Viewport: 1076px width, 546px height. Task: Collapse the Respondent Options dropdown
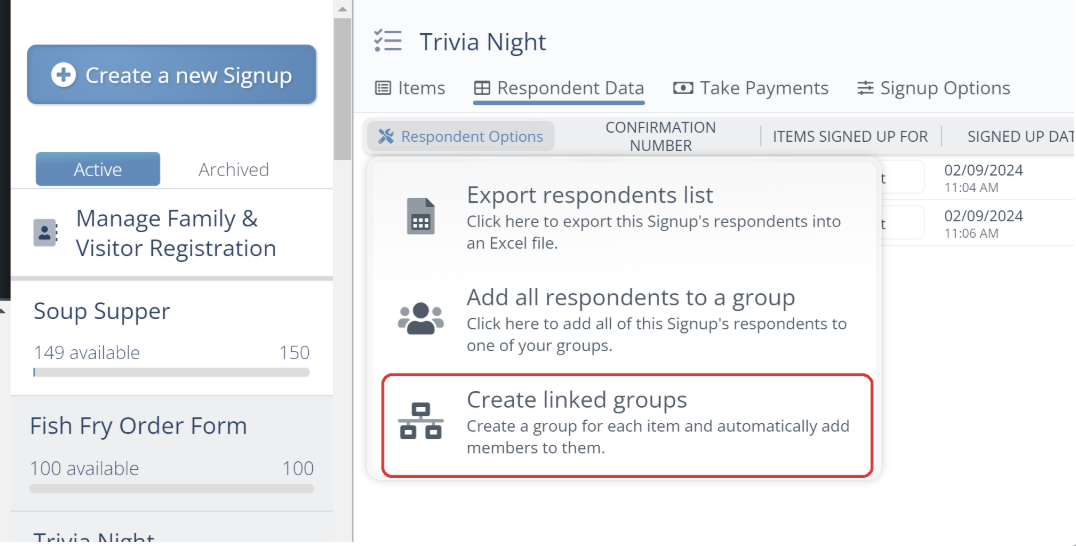pos(460,136)
